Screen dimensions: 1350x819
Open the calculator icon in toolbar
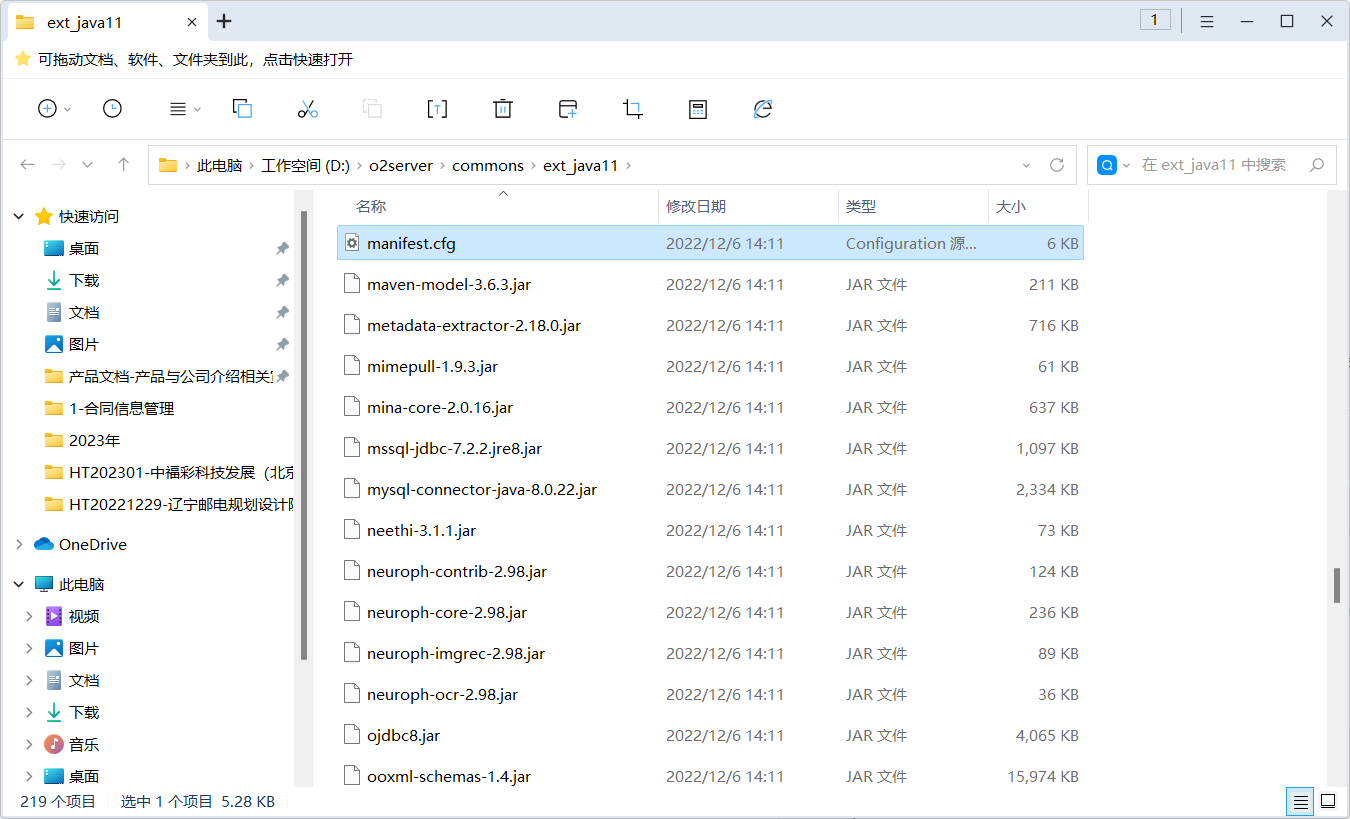(698, 109)
